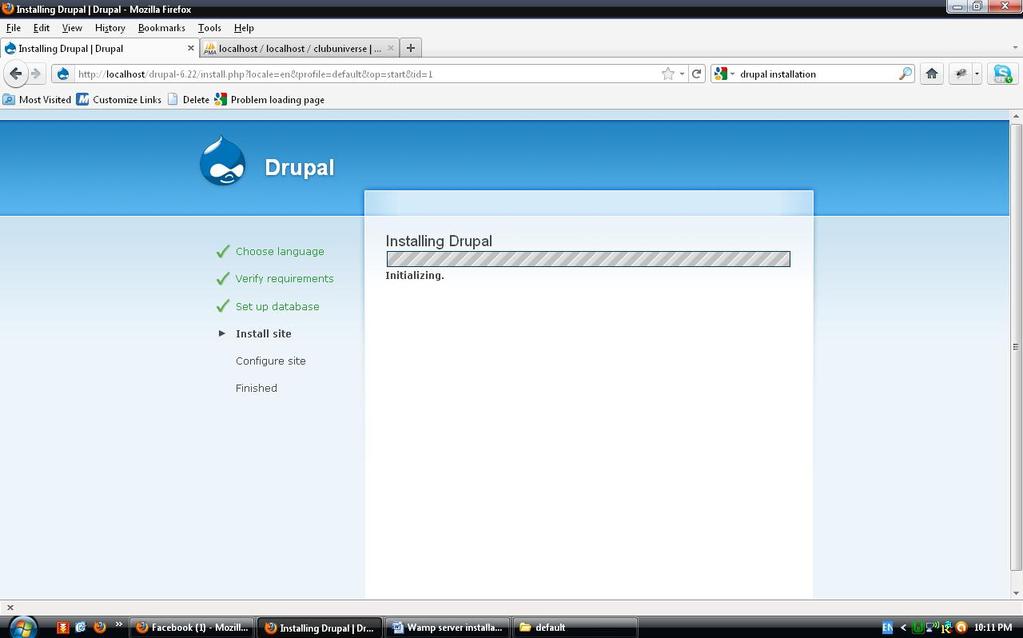
Task: Click the pushpin toolbar icon
Action: coord(960,74)
